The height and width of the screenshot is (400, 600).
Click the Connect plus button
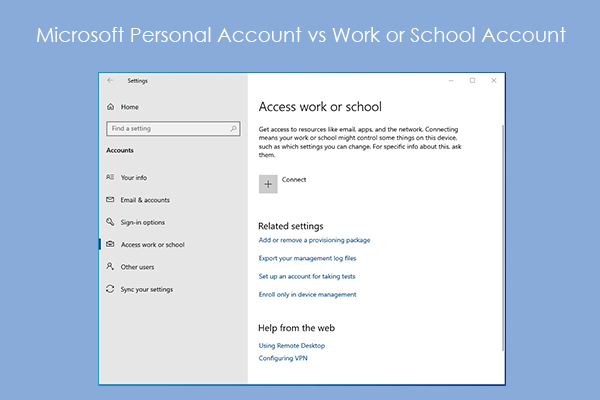pos(268,184)
